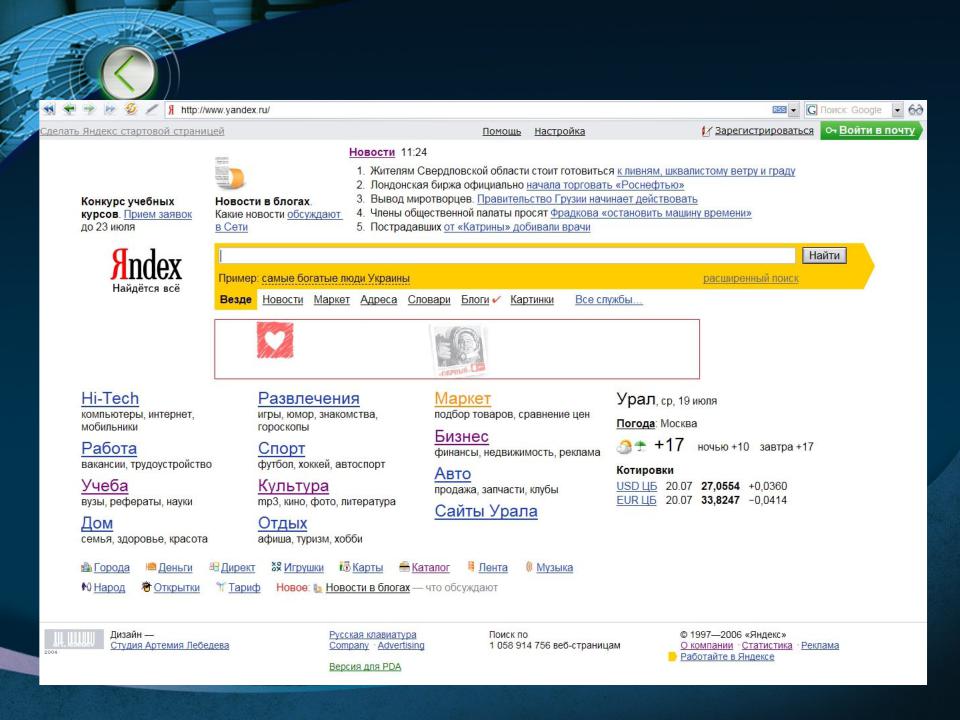
Task: Open the Все службы link
Action: [609, 299]
